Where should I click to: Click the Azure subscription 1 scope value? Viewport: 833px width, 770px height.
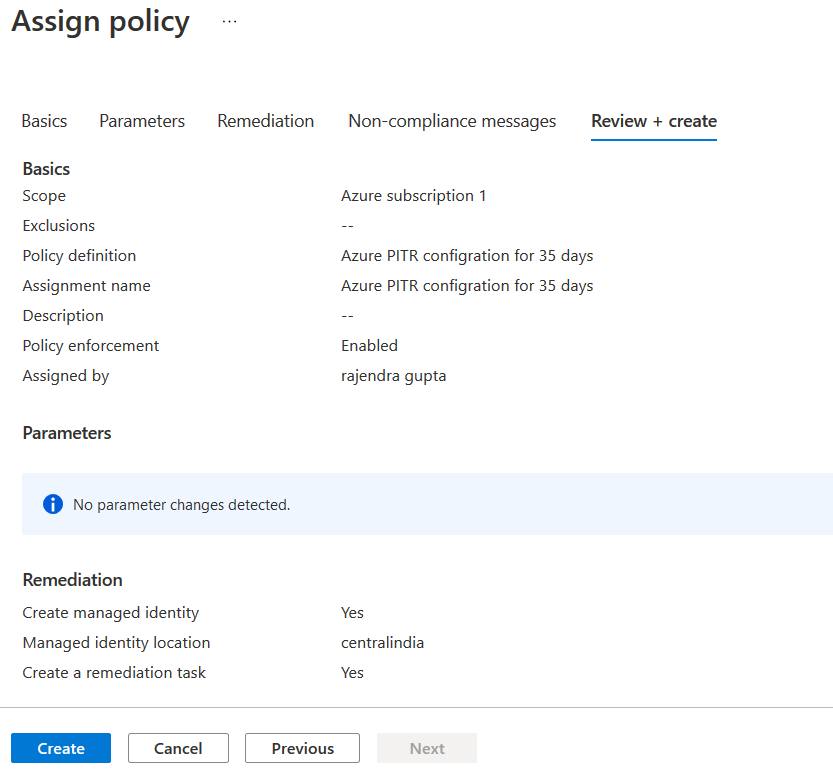click(414, 196)
